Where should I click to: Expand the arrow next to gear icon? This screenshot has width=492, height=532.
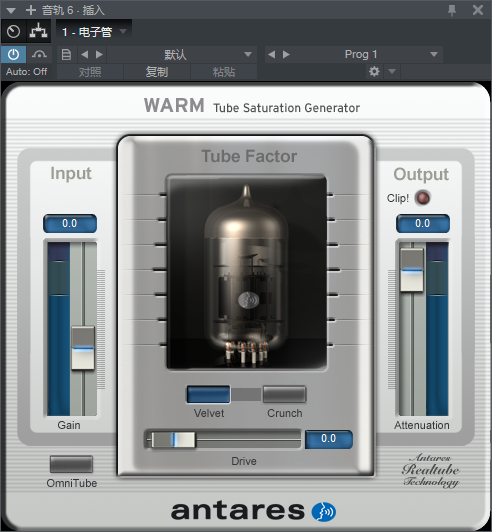[392, 72]
